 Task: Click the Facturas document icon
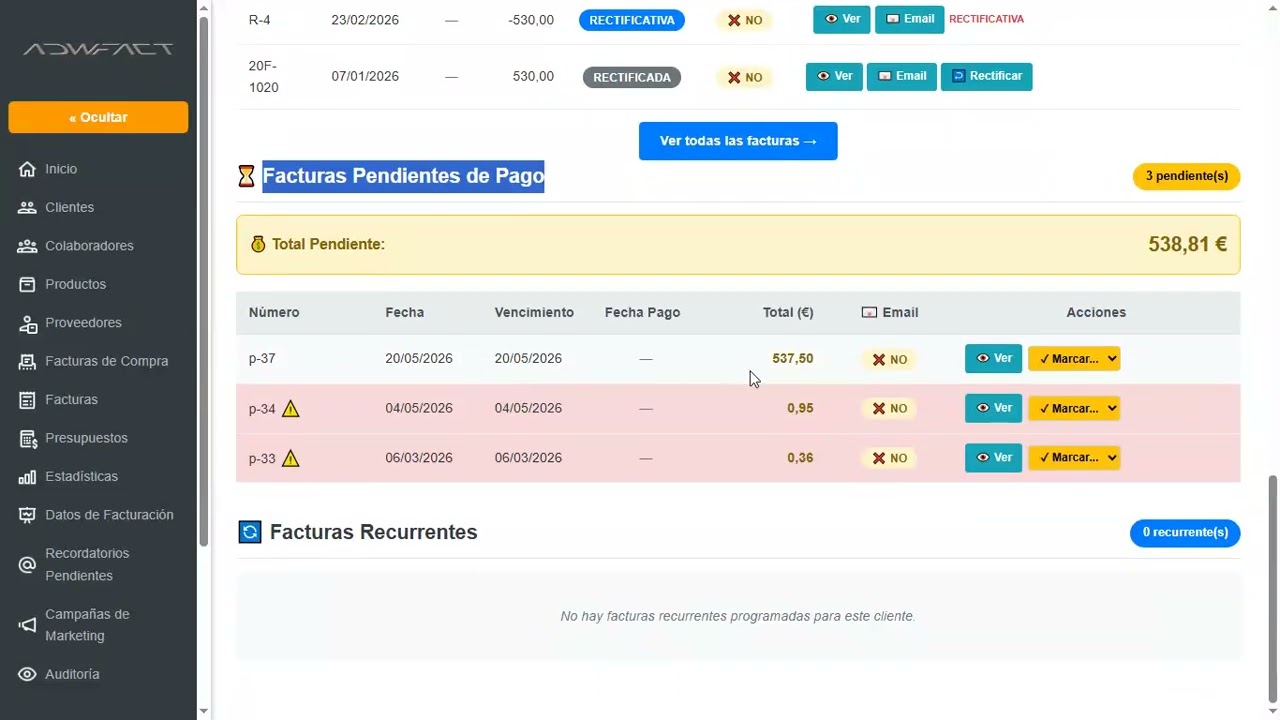(27, 400)
